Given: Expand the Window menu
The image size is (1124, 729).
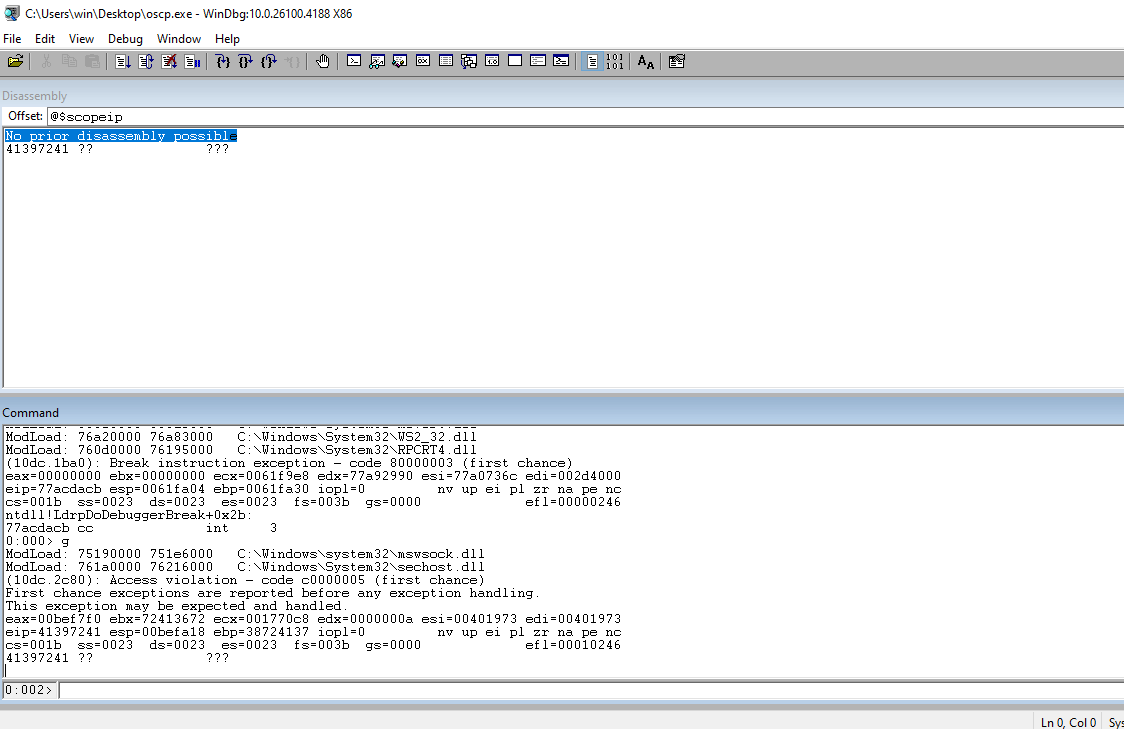Looking at the screenshot, I should [179, 39].
